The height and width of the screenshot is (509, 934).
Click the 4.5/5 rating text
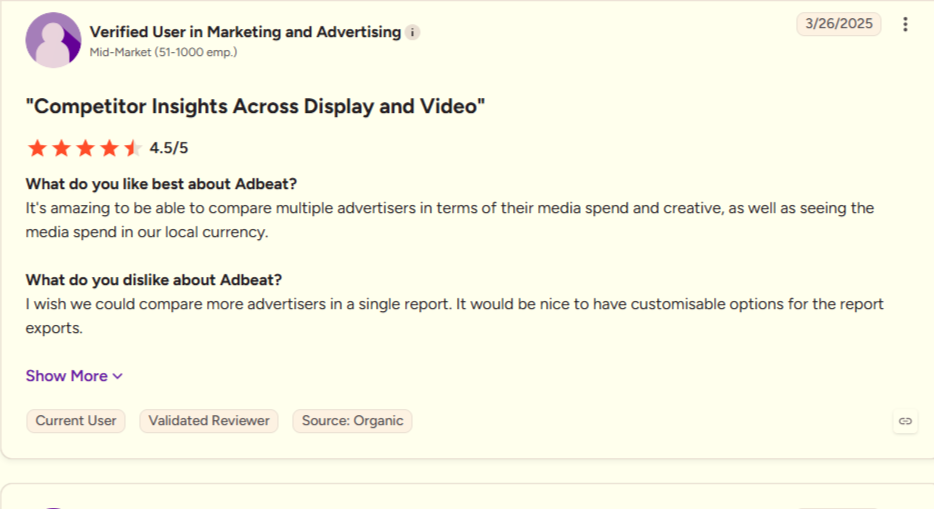pos(169,148)
